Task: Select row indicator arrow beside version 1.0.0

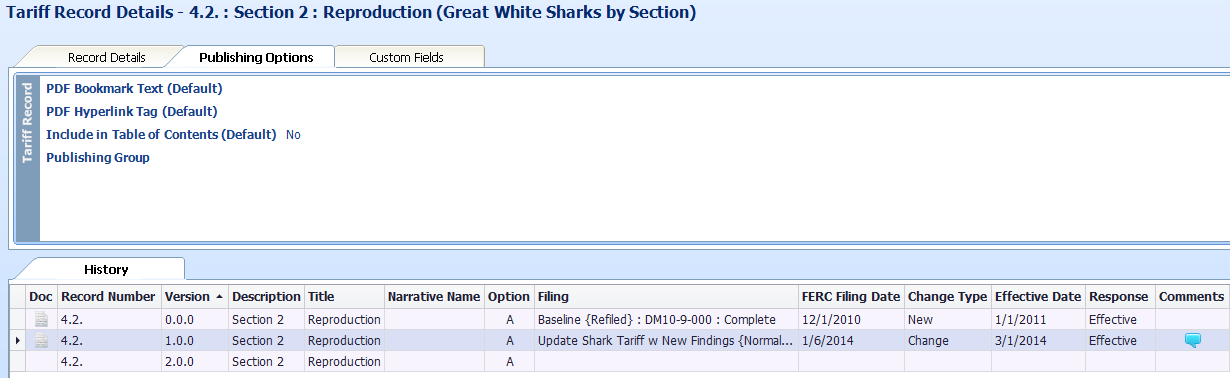Action: coord(17,341)
